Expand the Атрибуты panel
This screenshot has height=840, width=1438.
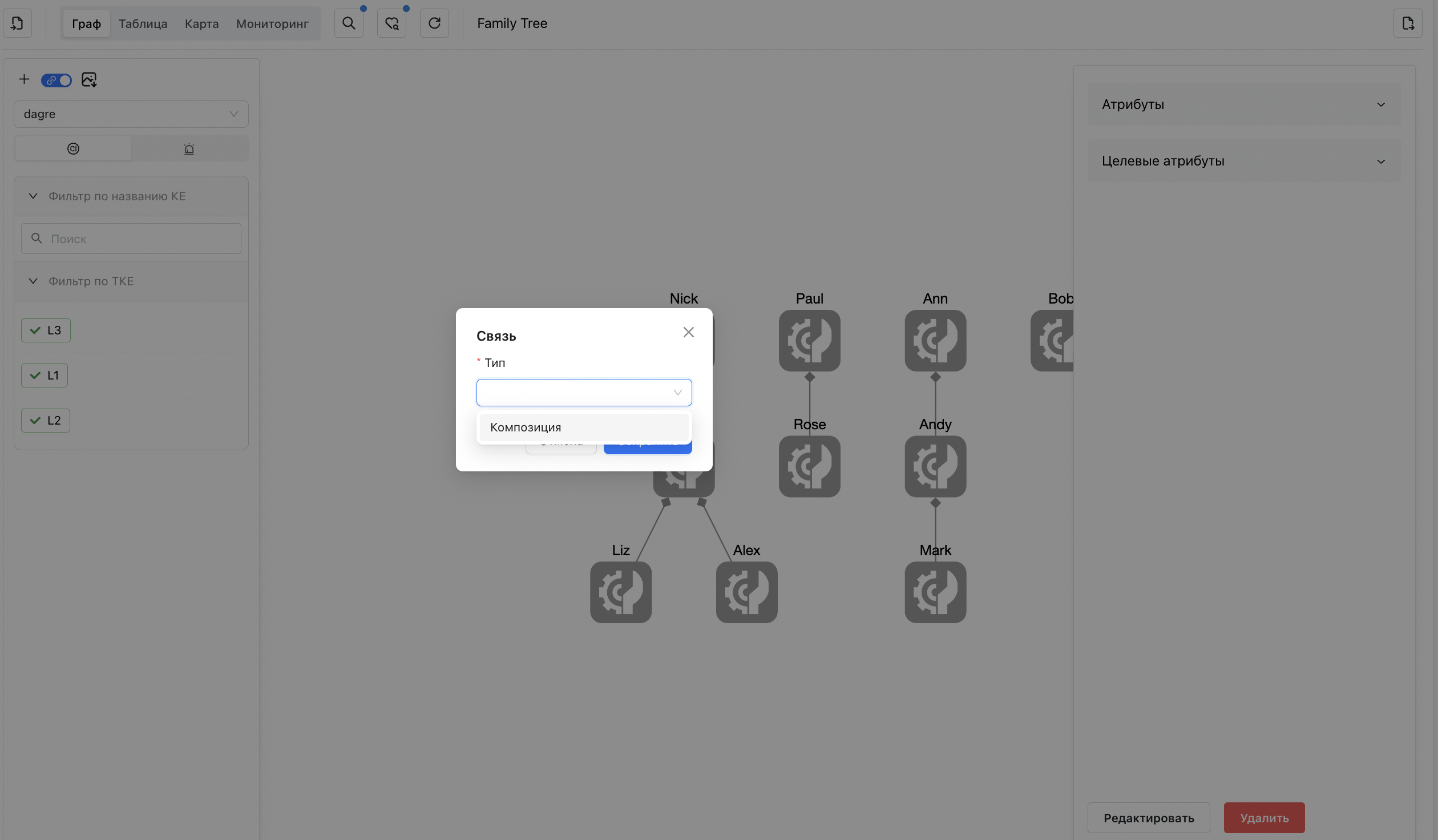pyautogui.click(x=1245, y=104)
